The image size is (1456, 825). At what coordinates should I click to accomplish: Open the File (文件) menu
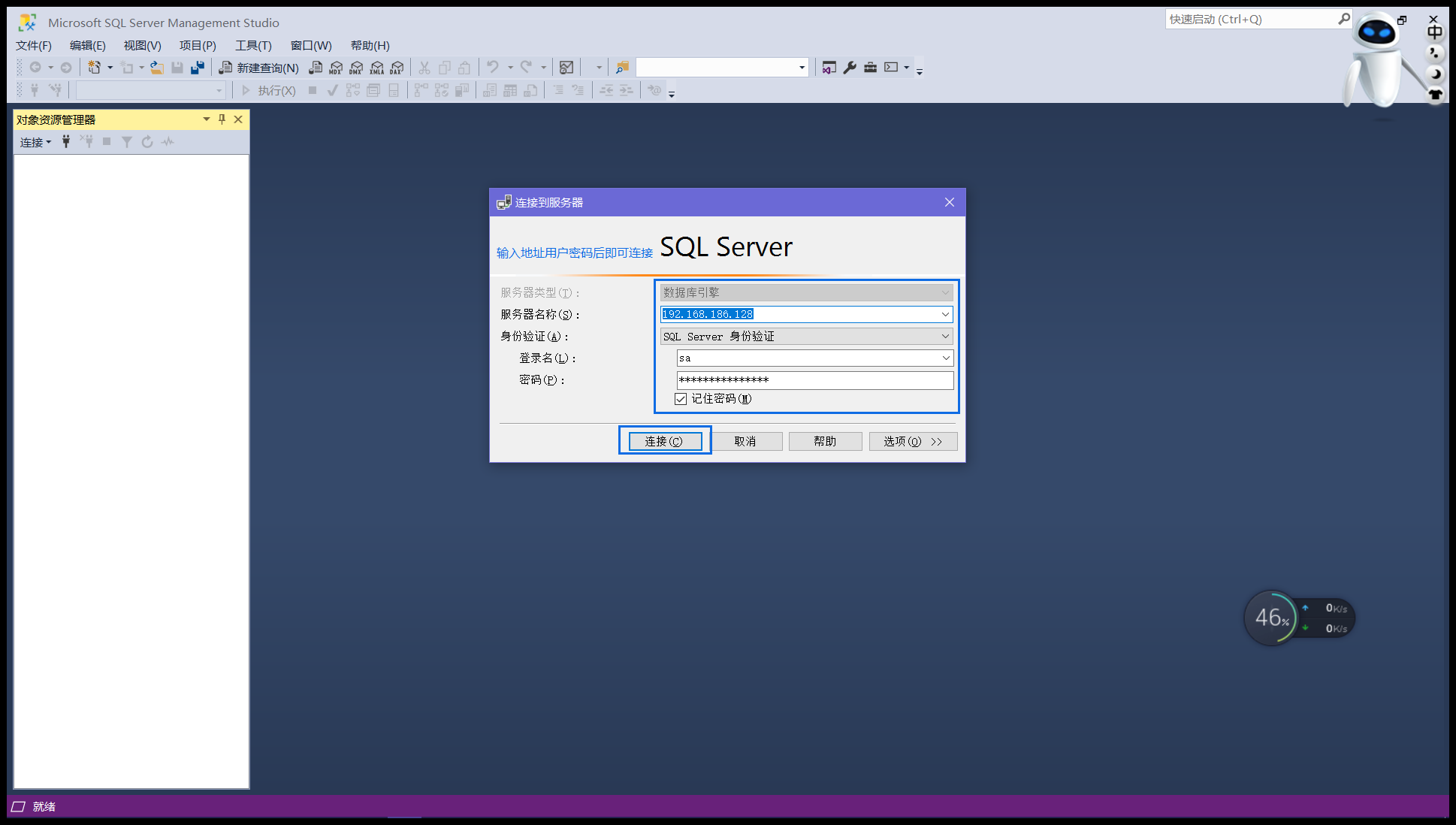click(34, 46)
